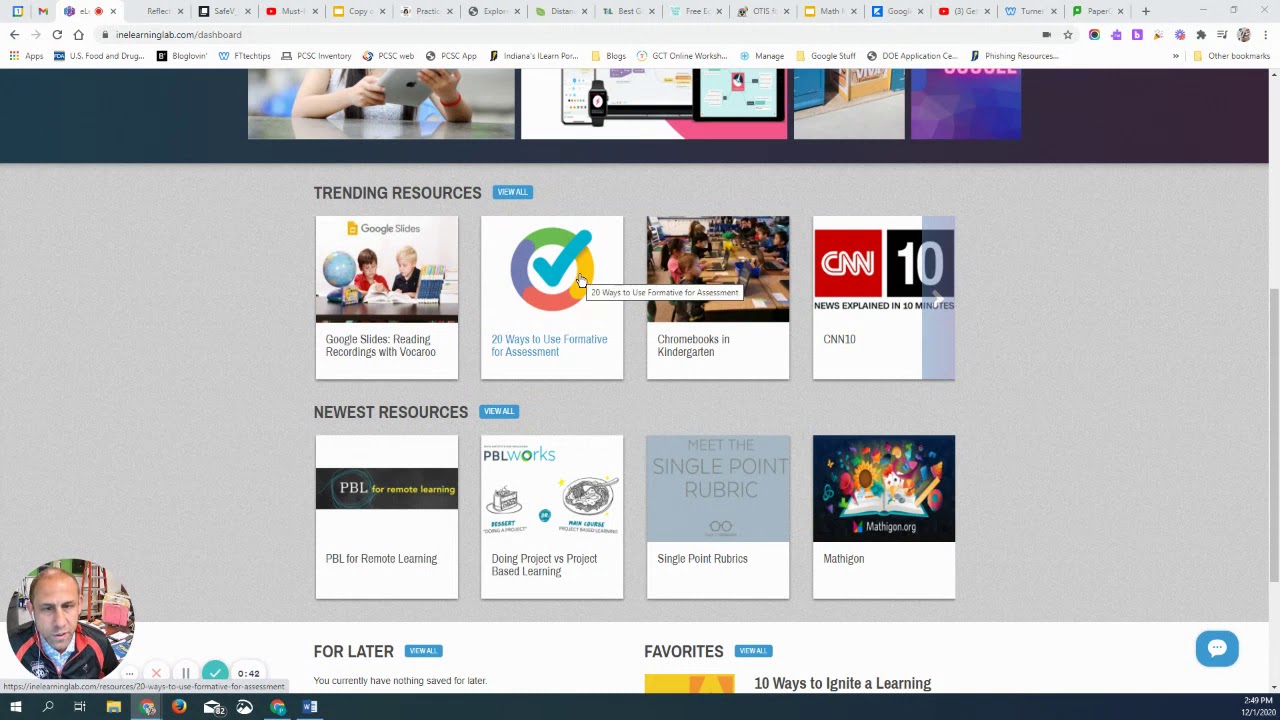Open the Phishing Resources bookmark
Screen dimensions: 1280x720
click(x=1014, y=56)
